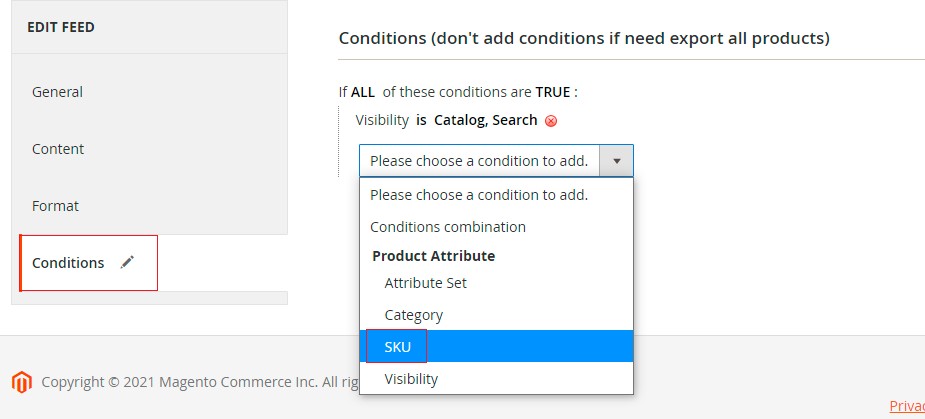The width and height of the screenshot is (925, 419).
Task: Select Conditions combination option
Action: (x=447, y=227)
